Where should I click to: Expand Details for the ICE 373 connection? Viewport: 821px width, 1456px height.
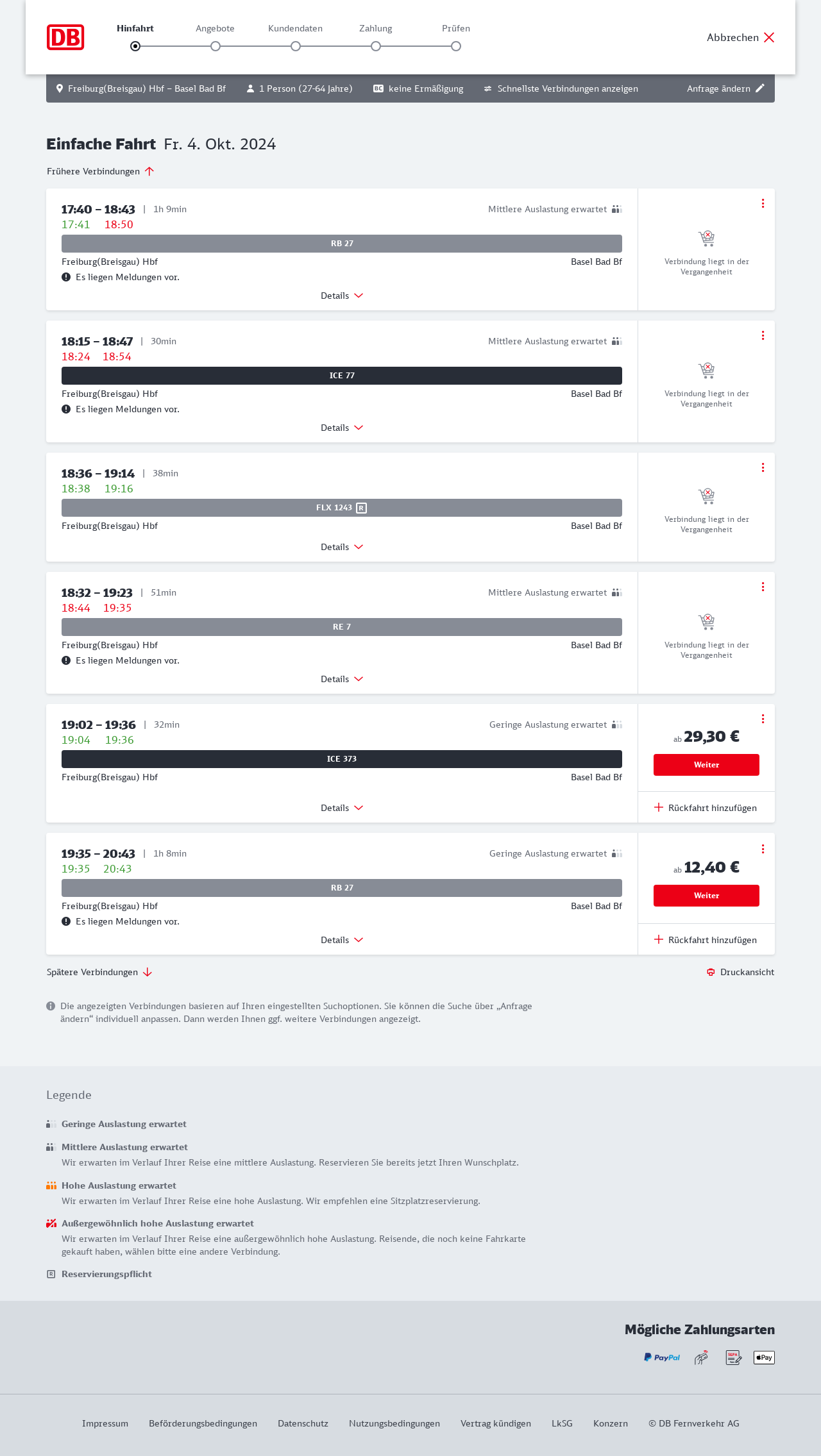(342, 808)
